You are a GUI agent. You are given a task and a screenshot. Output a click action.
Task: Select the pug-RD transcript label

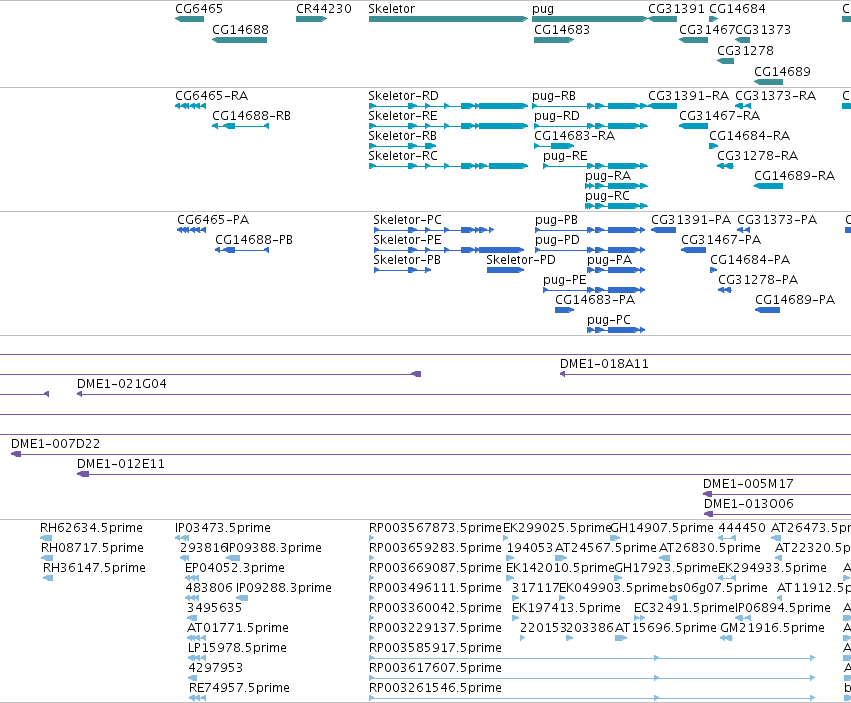557,116
